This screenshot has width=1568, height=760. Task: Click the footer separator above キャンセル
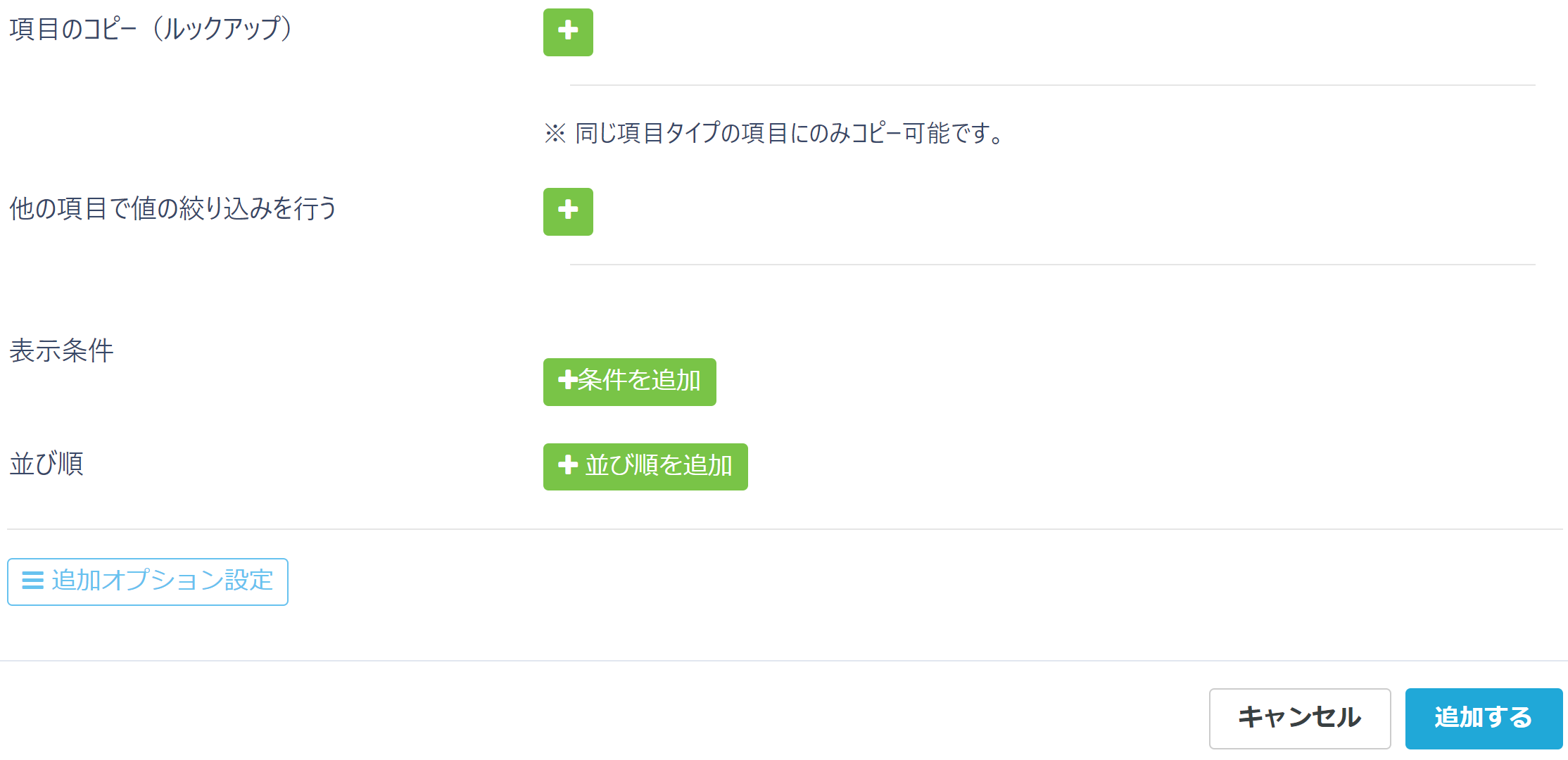[x=784, y=661]
